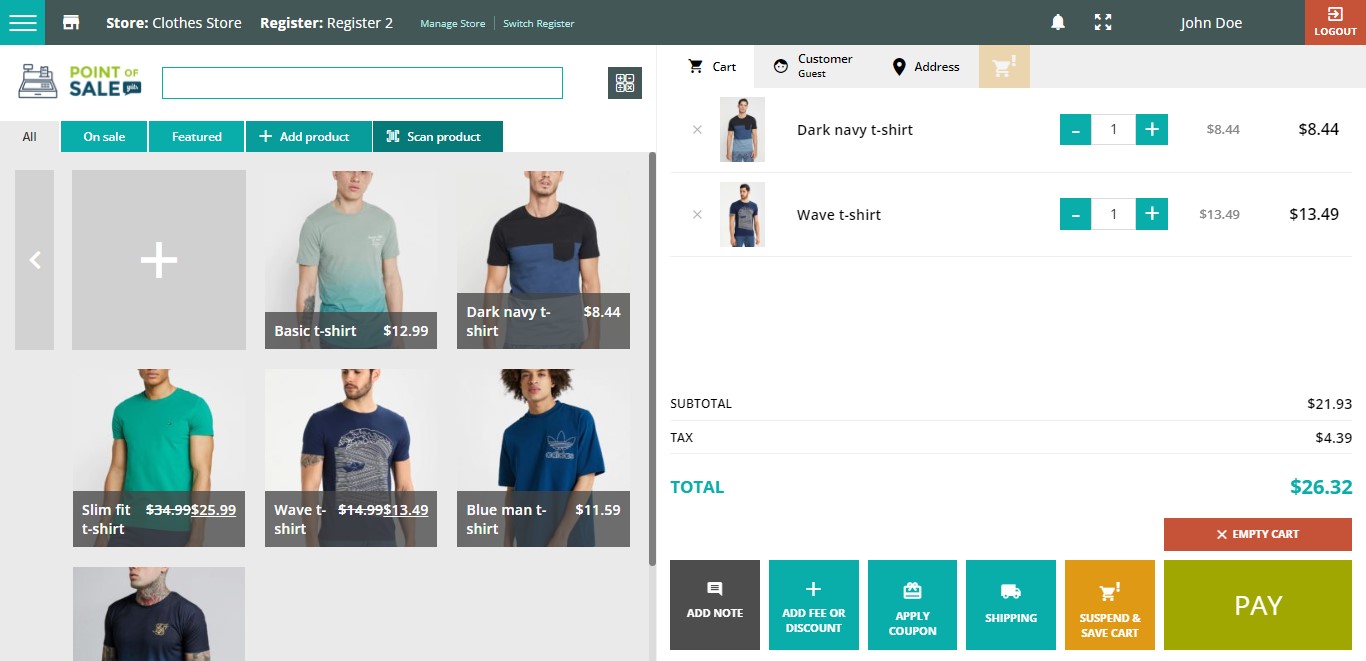The height and width of the screenshot is (661, 1366).
Task: Select Blue man t-shirt product tile
Action: coord(543,458)
